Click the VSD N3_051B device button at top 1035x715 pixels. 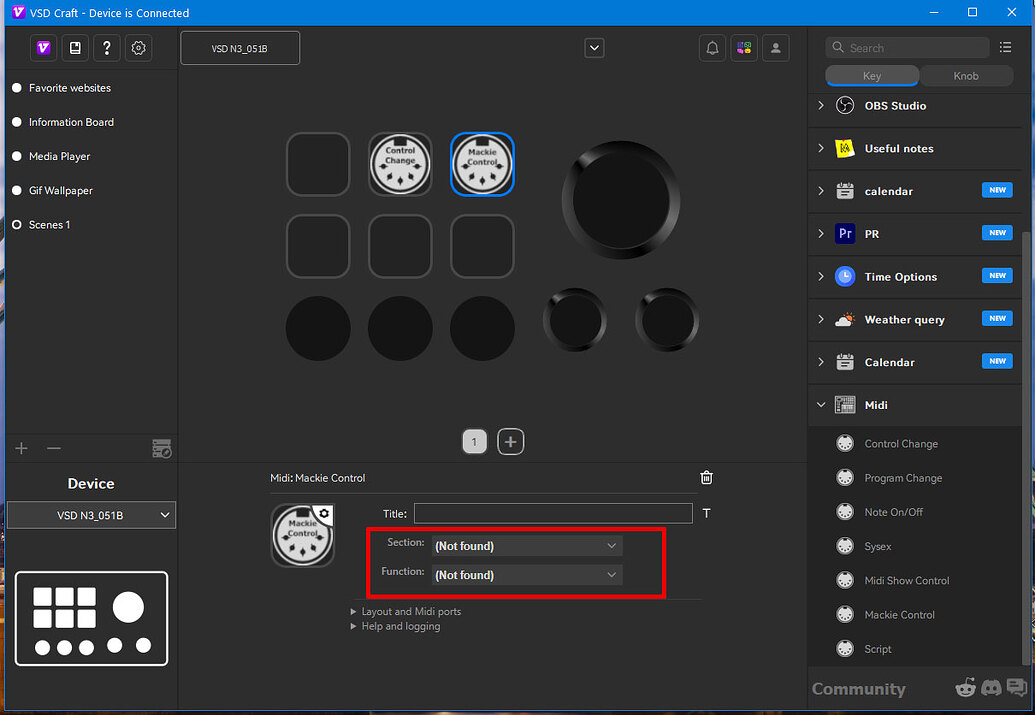coord(240,48)
